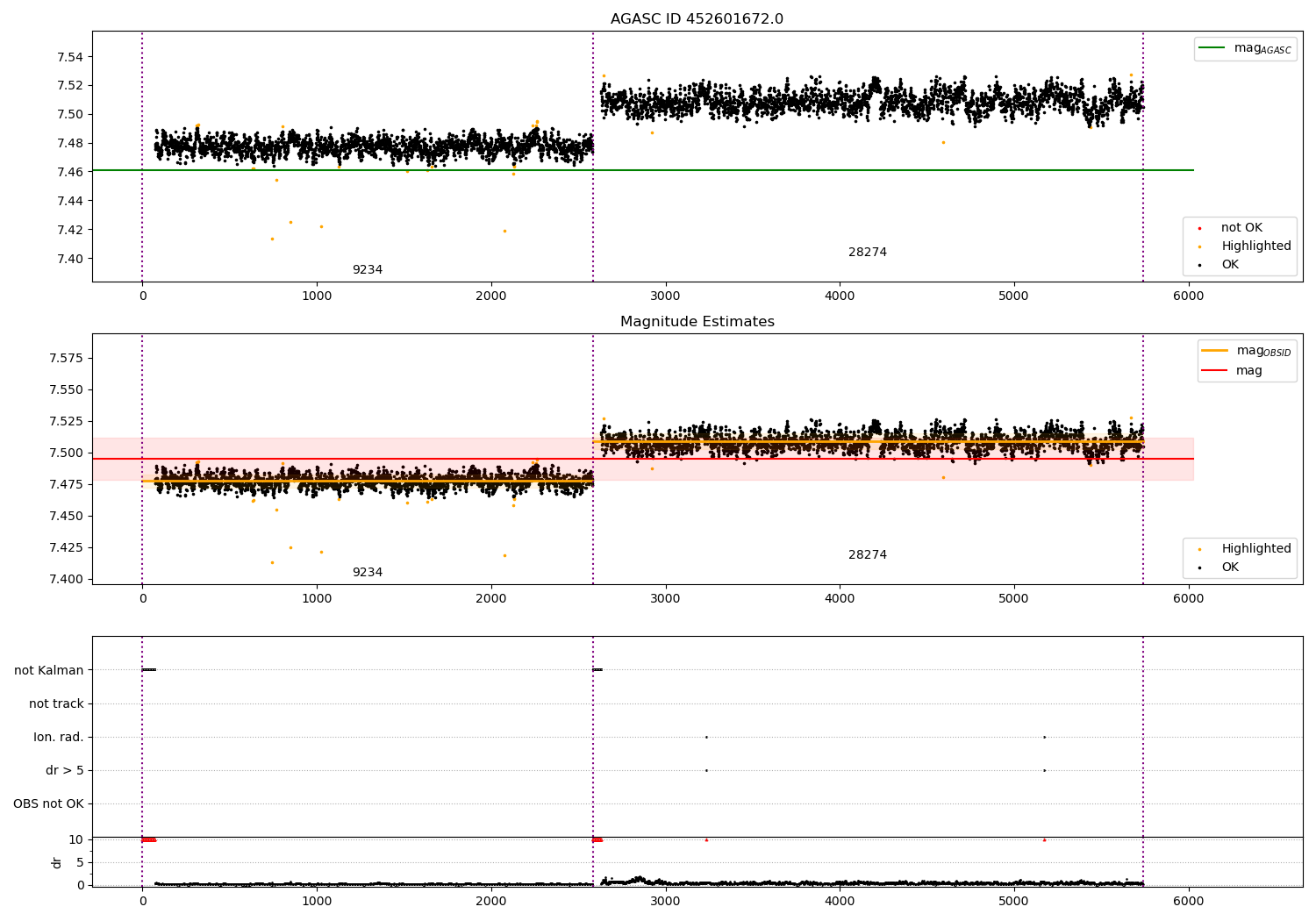Screen dimensions: 1316x921
Task: Click the 'not Kalman' axis label
Action: click(49, 670)
